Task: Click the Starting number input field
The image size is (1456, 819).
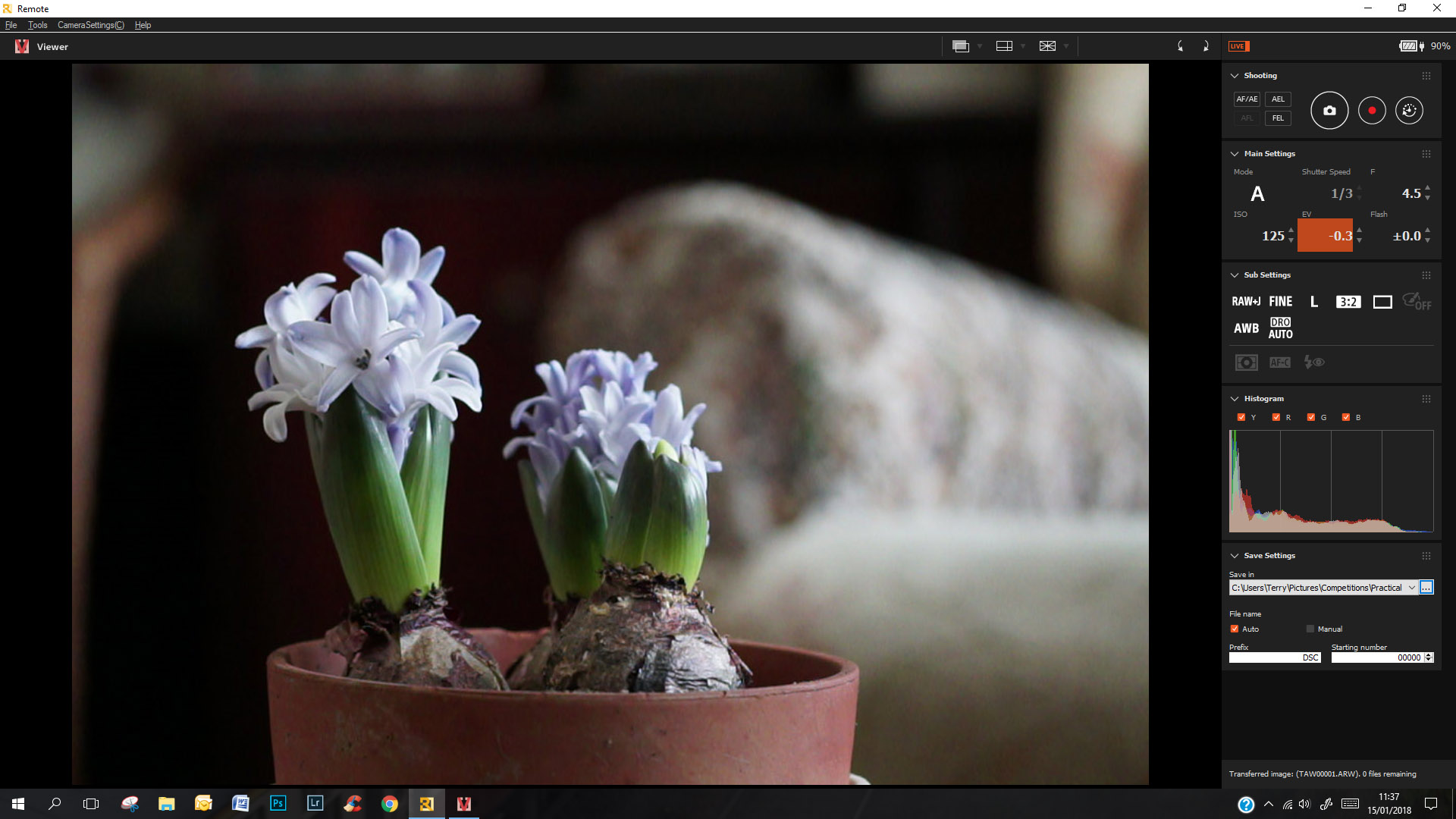Action: pyautogui.click(x=1377, y=657)
